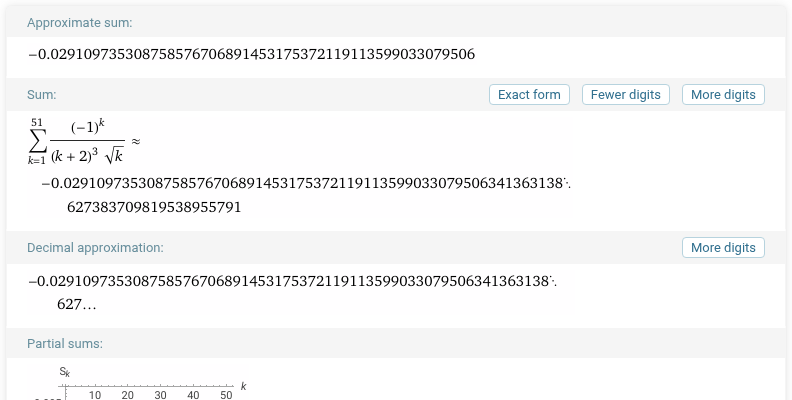Click the Sum section label

[41, 94]
